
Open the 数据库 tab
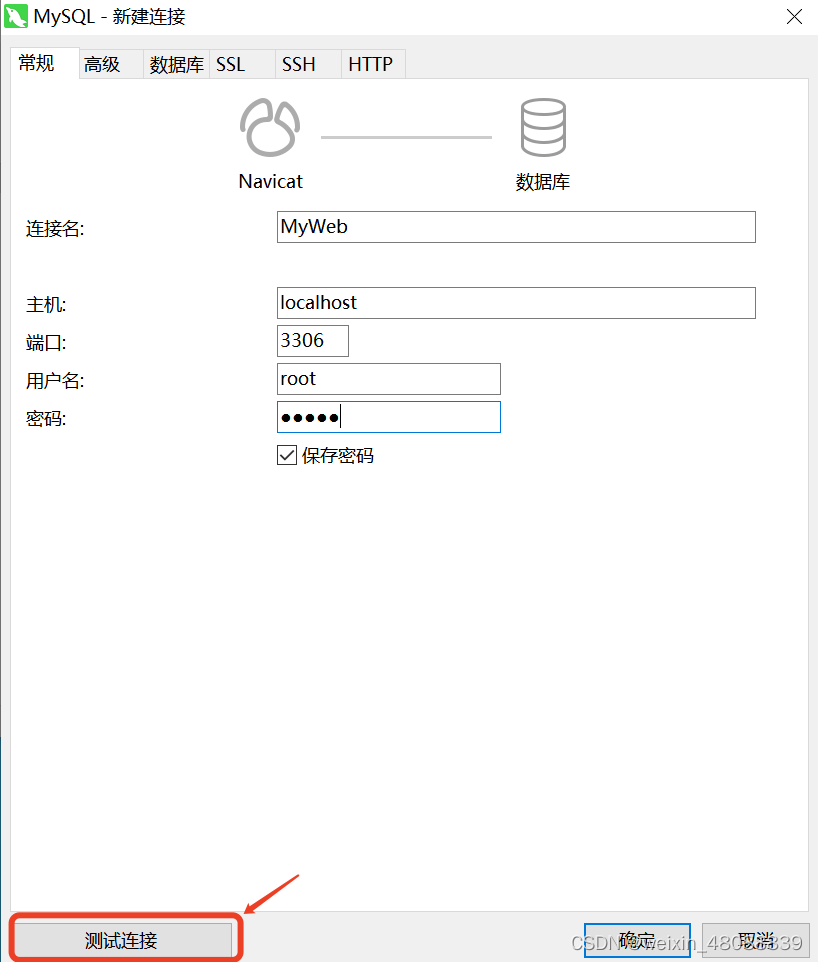(x=177, y=64)
